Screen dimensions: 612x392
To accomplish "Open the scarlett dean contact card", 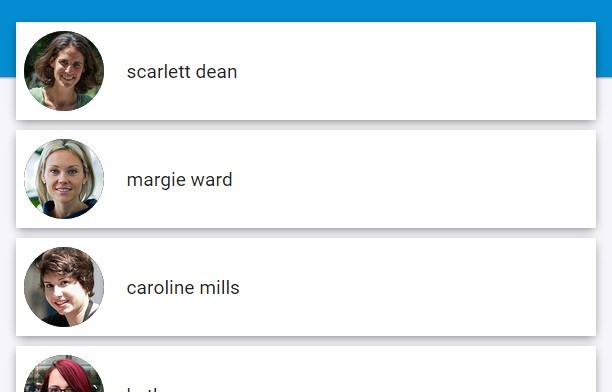I will tap(306, 71).
